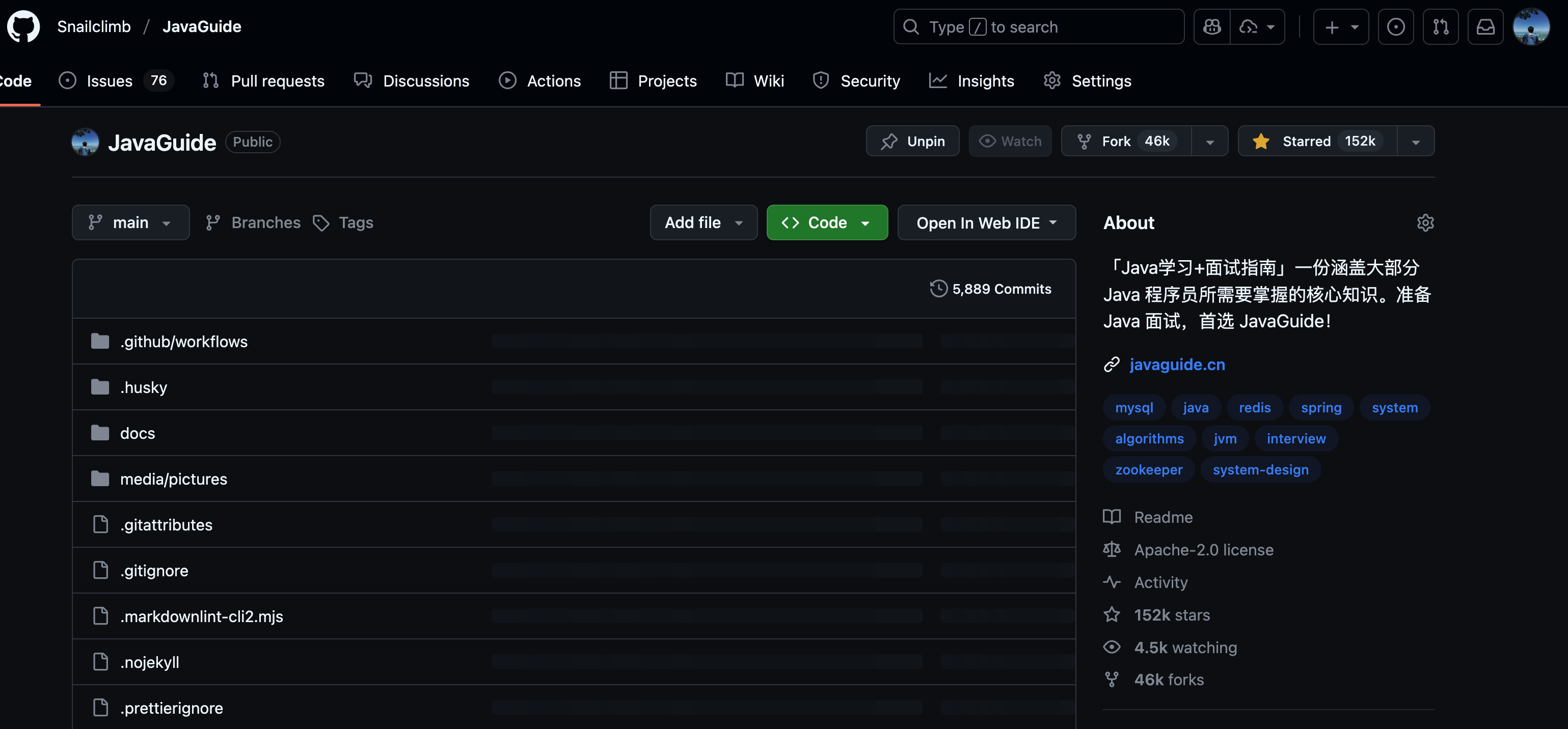
Task: Edit repository details with the About gear icon
Action: (x=1425, y=222)
